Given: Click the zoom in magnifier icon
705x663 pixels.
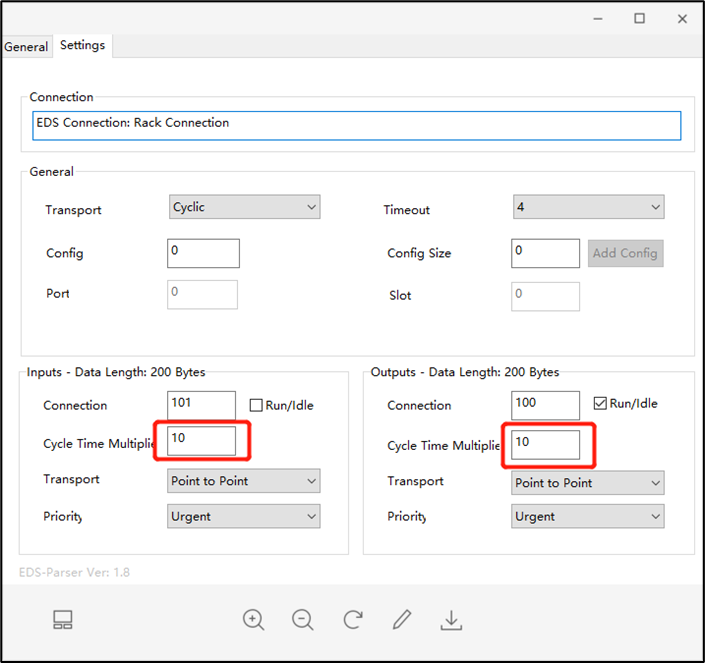Looking at the screenshot, I should pos(254,620).
